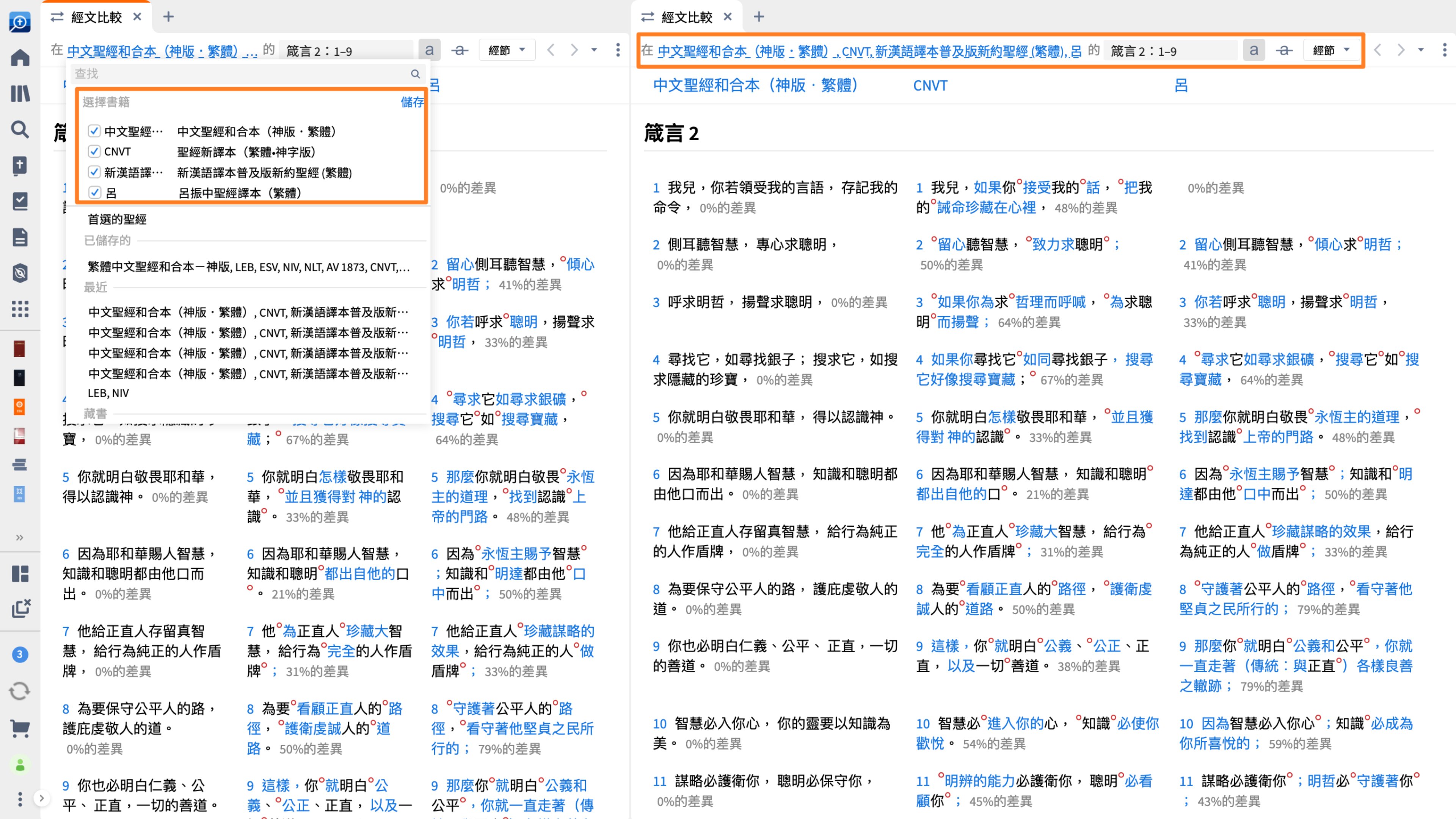
Task: Uncheck 新漢語譯本普及版新約聖經 checkbox
Action: click(94, 172)
